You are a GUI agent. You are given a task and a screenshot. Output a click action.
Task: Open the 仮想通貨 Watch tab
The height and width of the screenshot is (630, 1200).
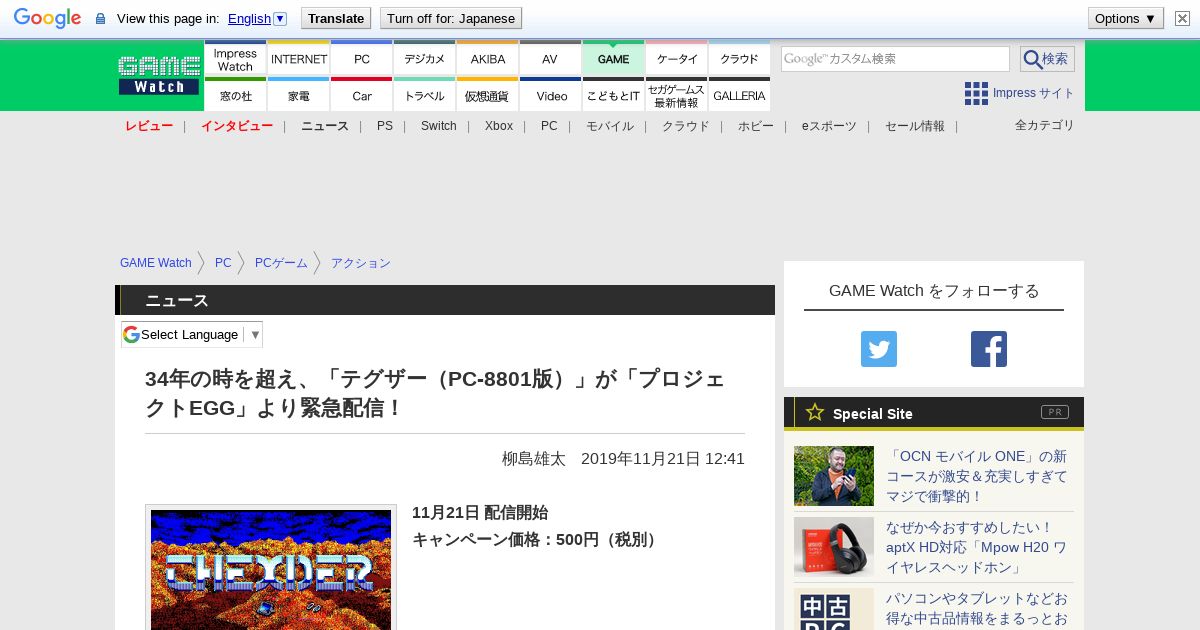pyautogui.click(x=488, y=95)
